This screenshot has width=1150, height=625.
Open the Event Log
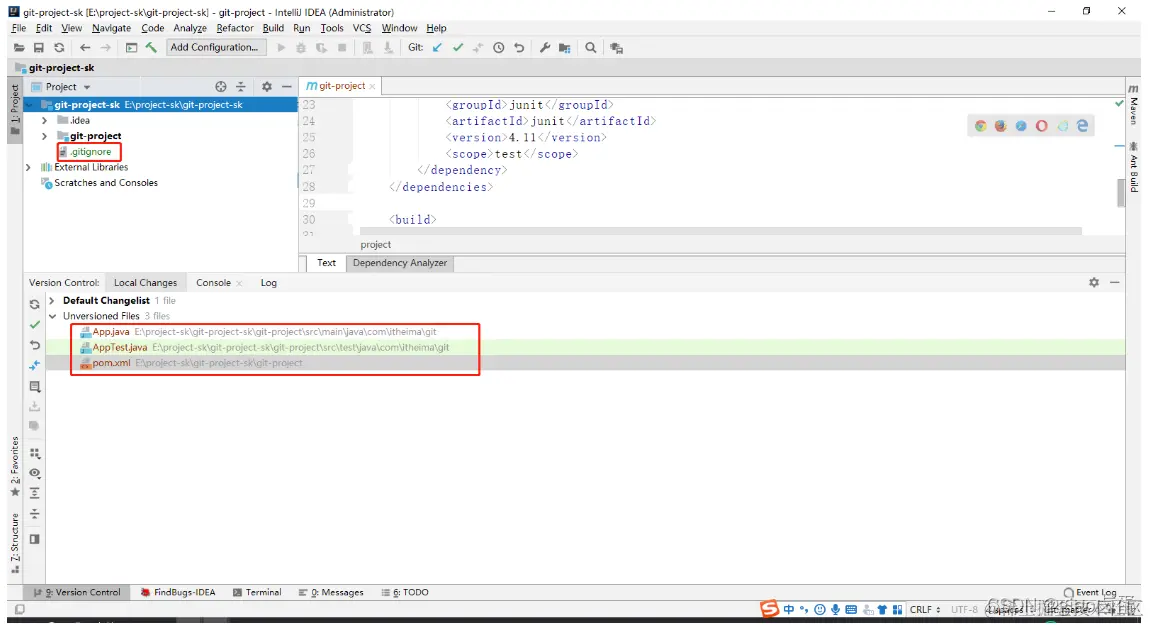click(1090, 592)
